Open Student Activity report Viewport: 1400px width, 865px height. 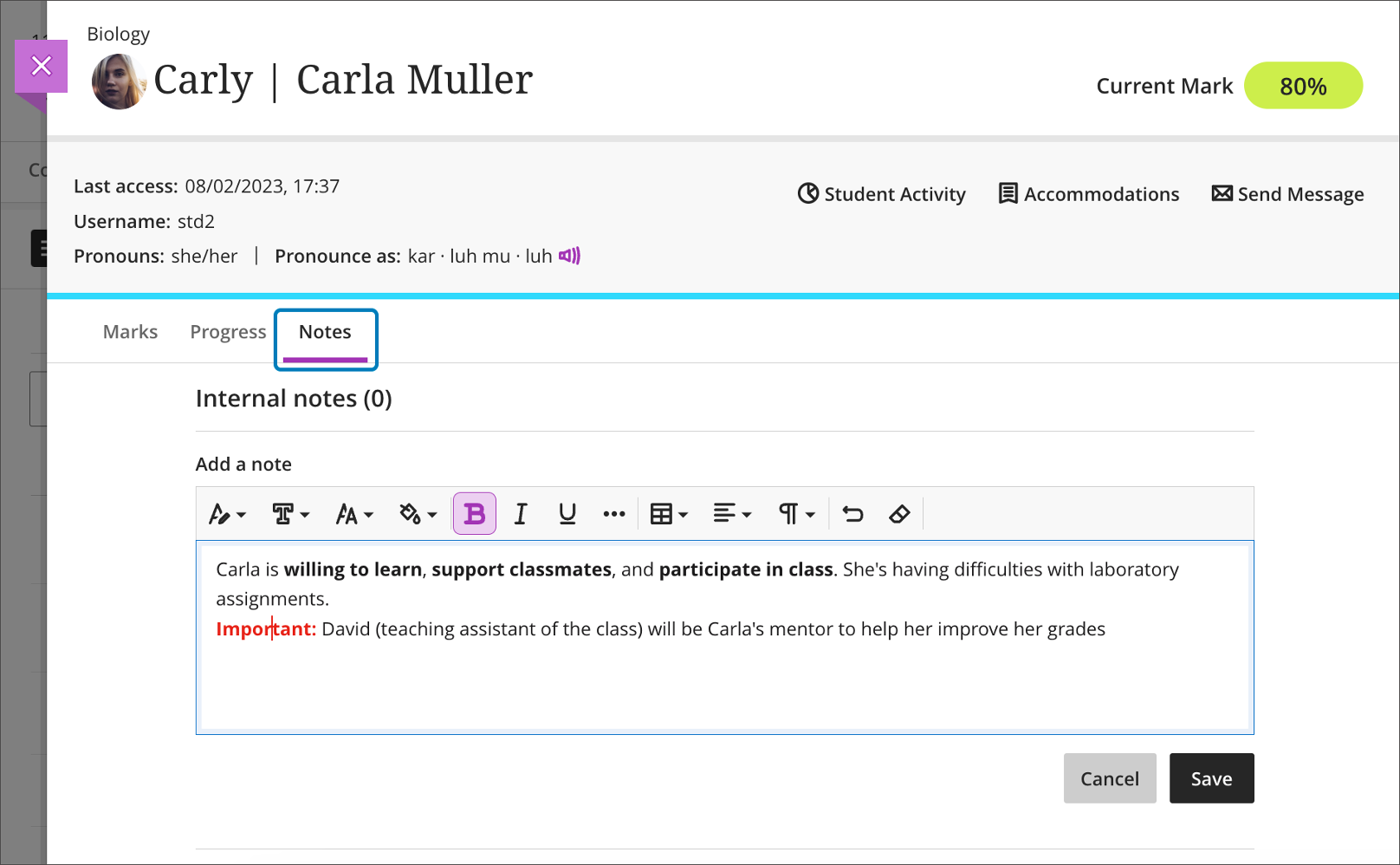[882, 194]
